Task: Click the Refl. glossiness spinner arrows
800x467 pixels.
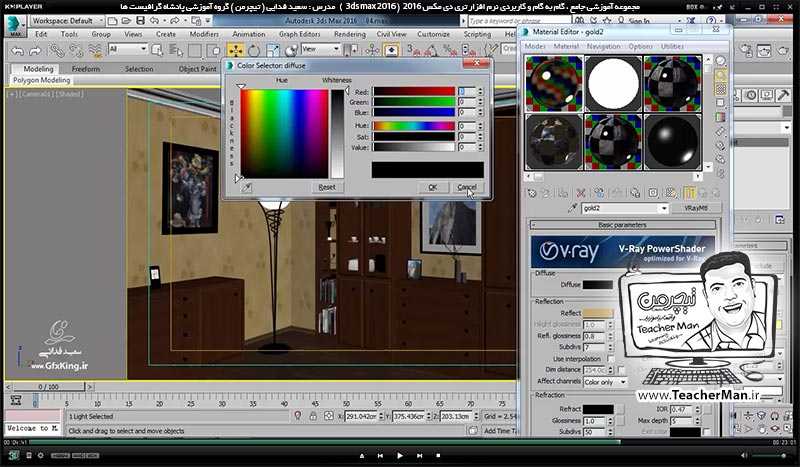Action: click(x=610, y=336)
